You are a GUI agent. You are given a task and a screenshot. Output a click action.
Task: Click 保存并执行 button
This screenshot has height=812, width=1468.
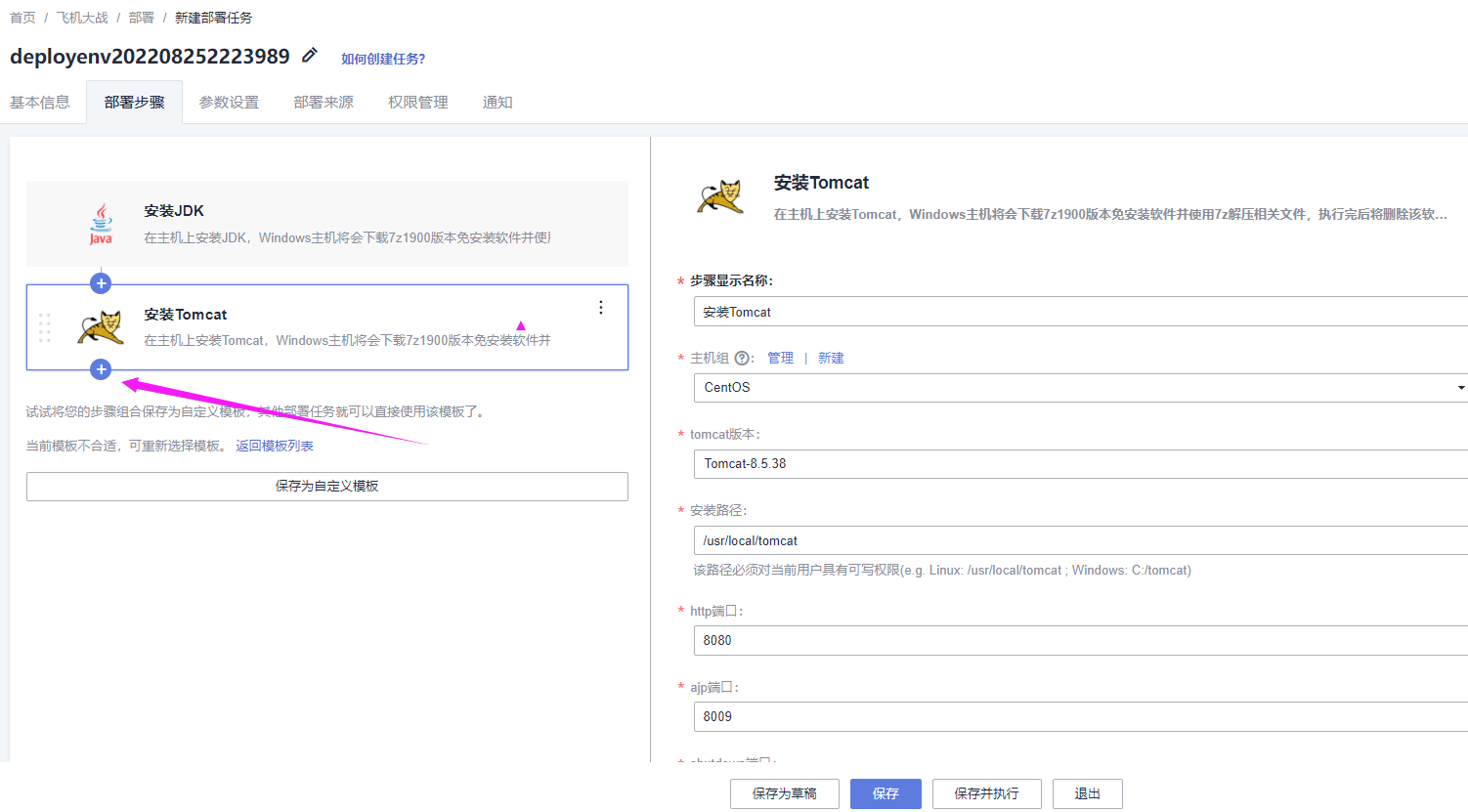pyautogui.click(x=987, y=793)
